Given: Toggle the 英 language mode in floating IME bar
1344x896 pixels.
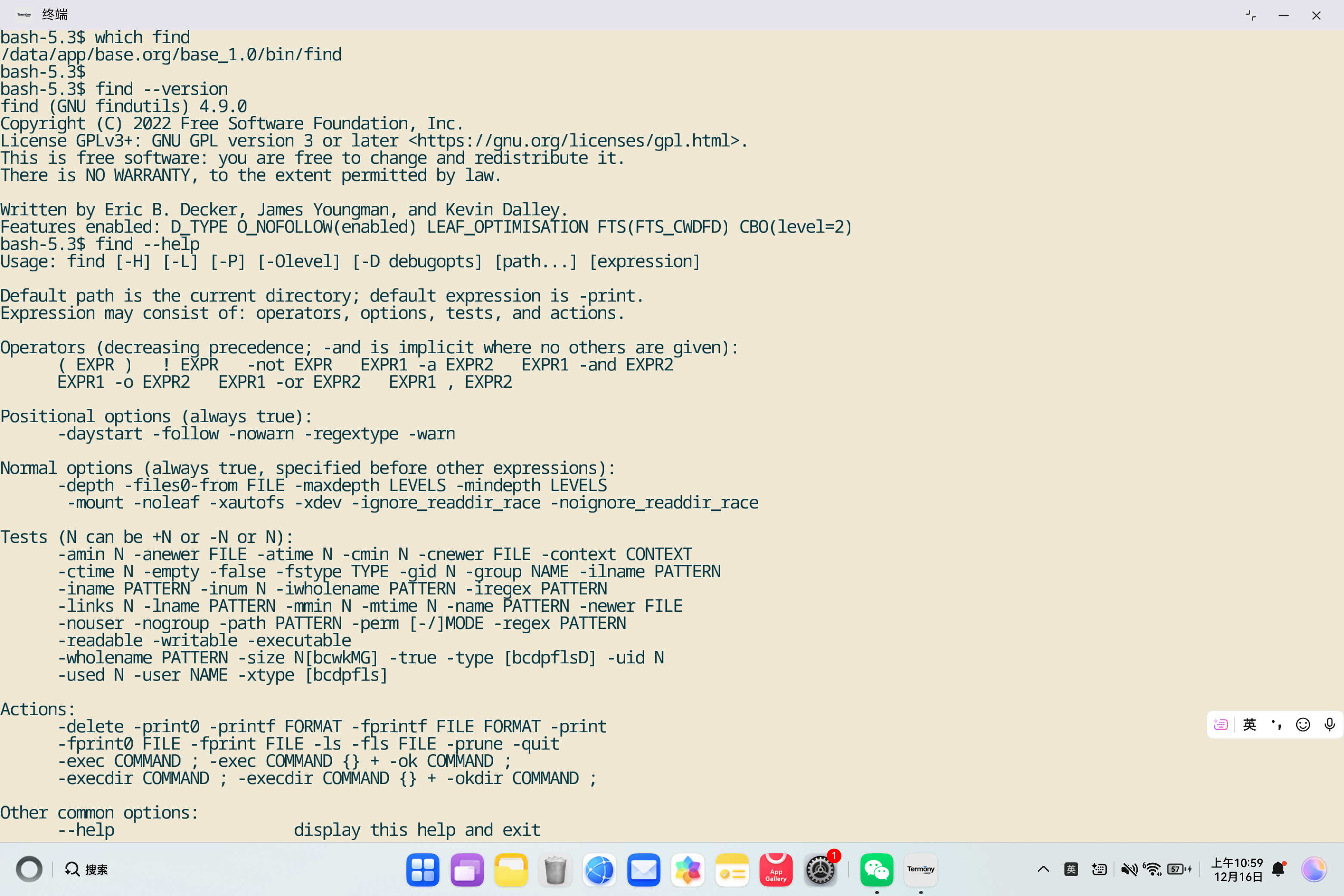Looking at the screenshot, I should (1249, 725).
